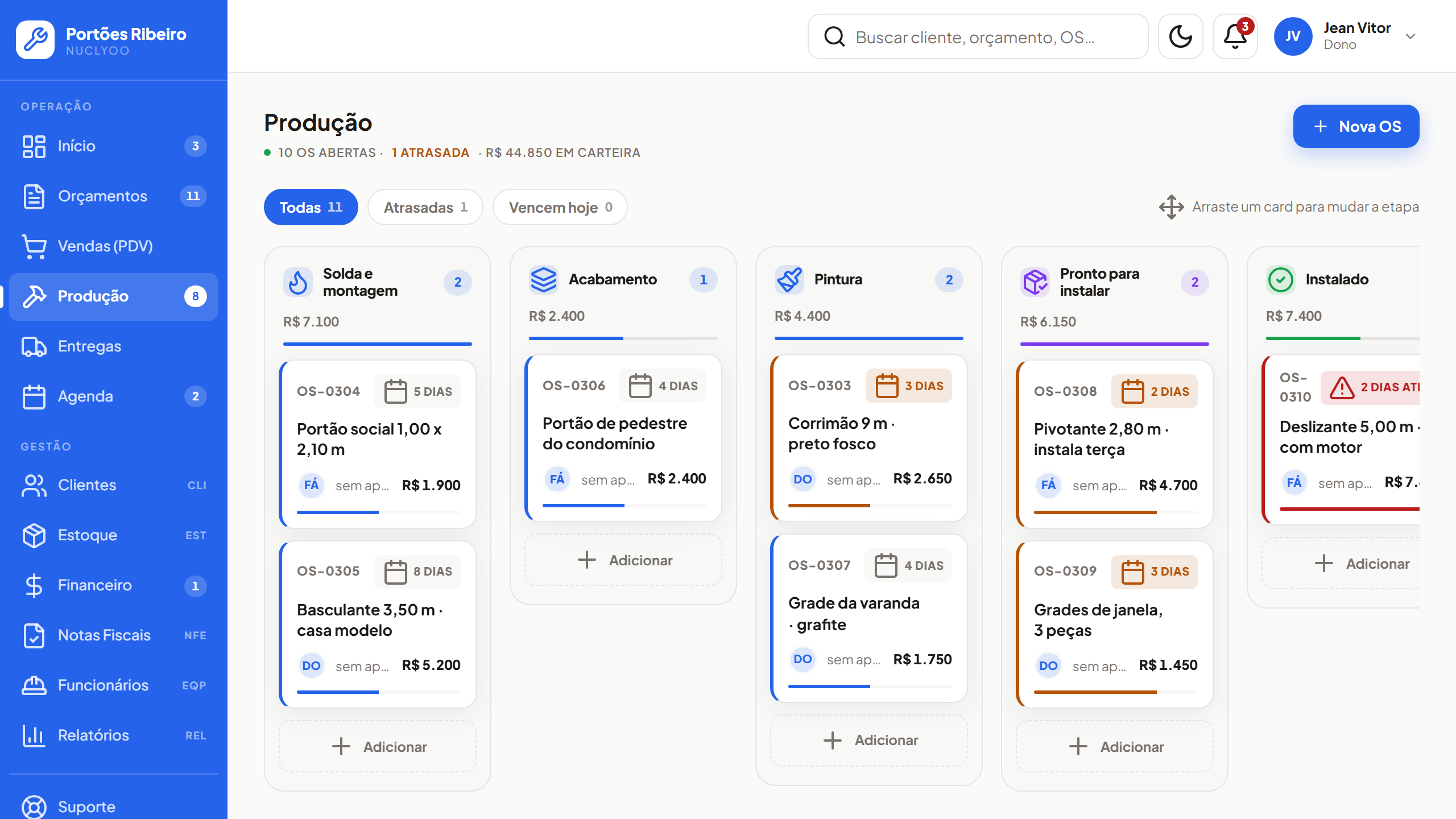Click the DO avatar on OS-0307 card
The width and height of the screenshot is (1456, 819).
[803, 659]
